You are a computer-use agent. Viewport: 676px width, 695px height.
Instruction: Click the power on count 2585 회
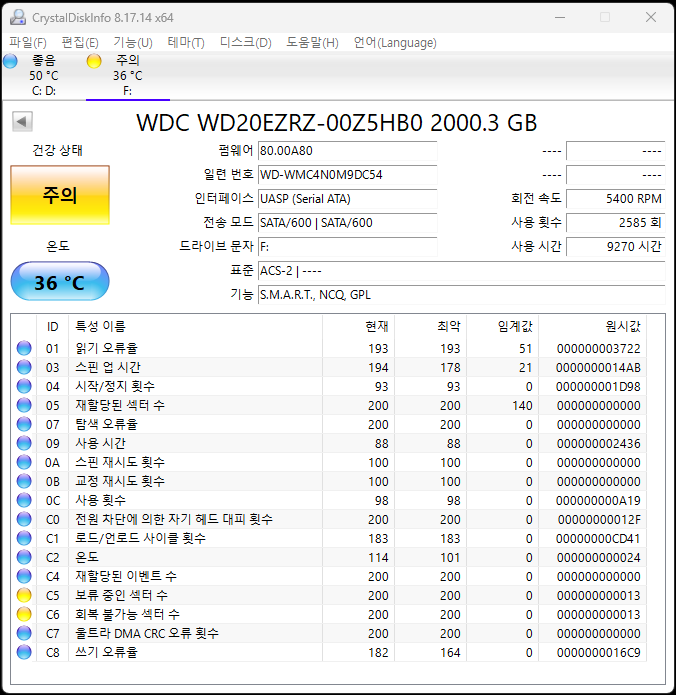tap(616, 223)
